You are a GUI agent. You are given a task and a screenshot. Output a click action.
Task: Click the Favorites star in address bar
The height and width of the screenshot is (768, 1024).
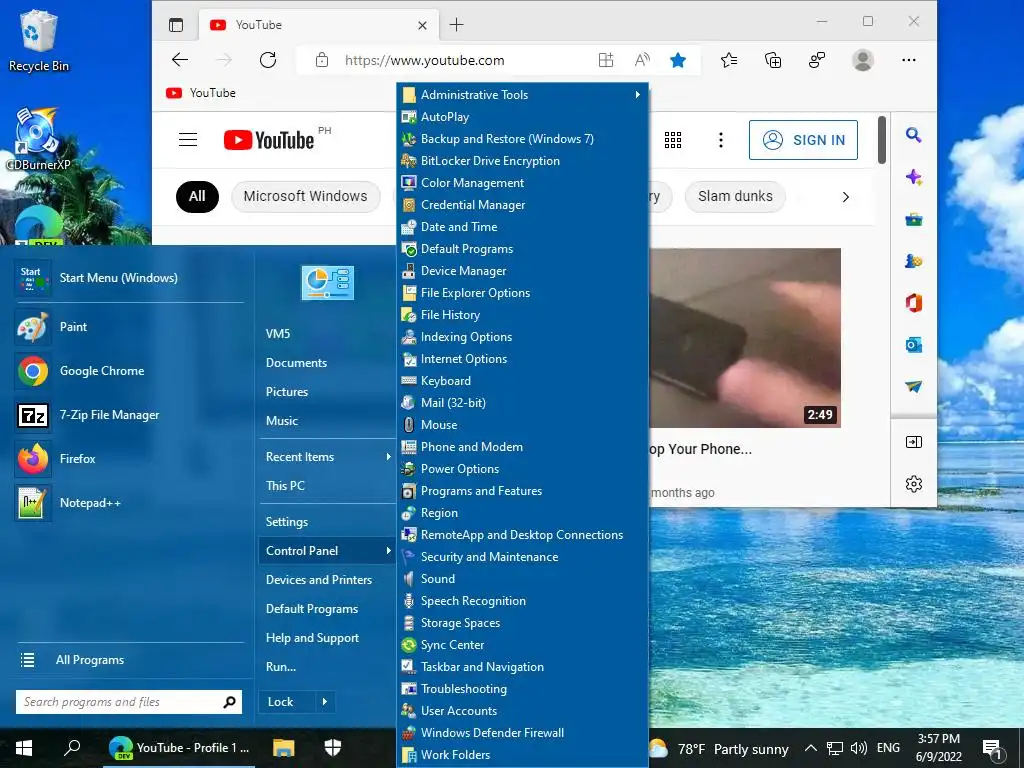click(678, 60)
